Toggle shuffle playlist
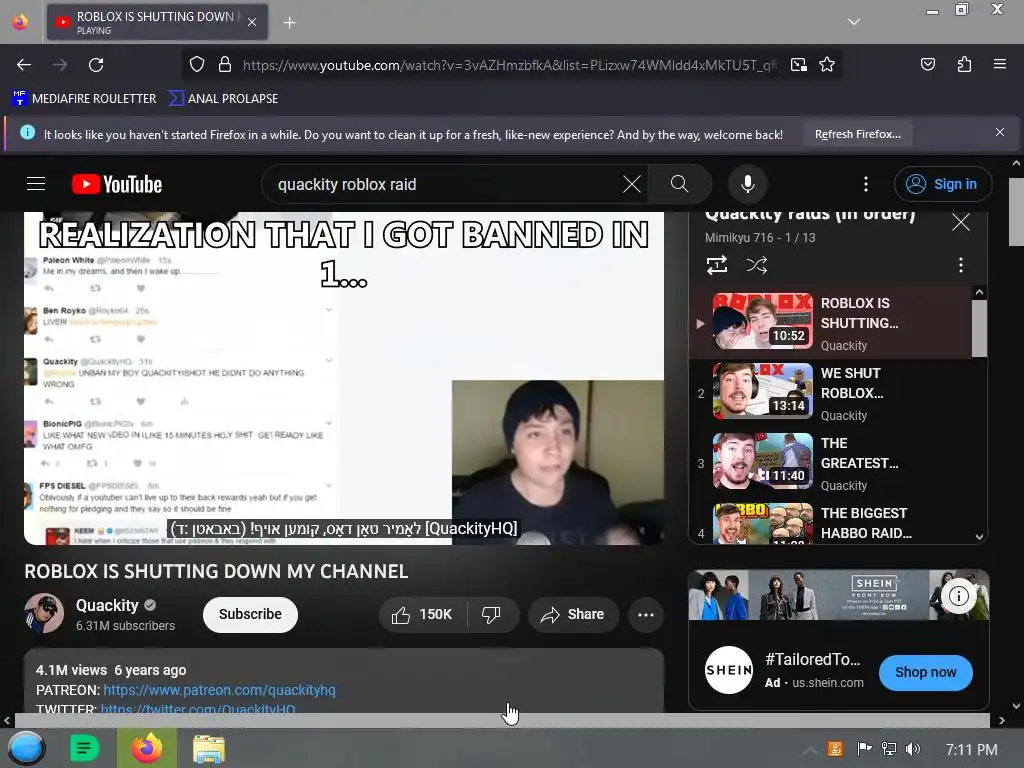The image size is (1024, 768). (756, 265)
